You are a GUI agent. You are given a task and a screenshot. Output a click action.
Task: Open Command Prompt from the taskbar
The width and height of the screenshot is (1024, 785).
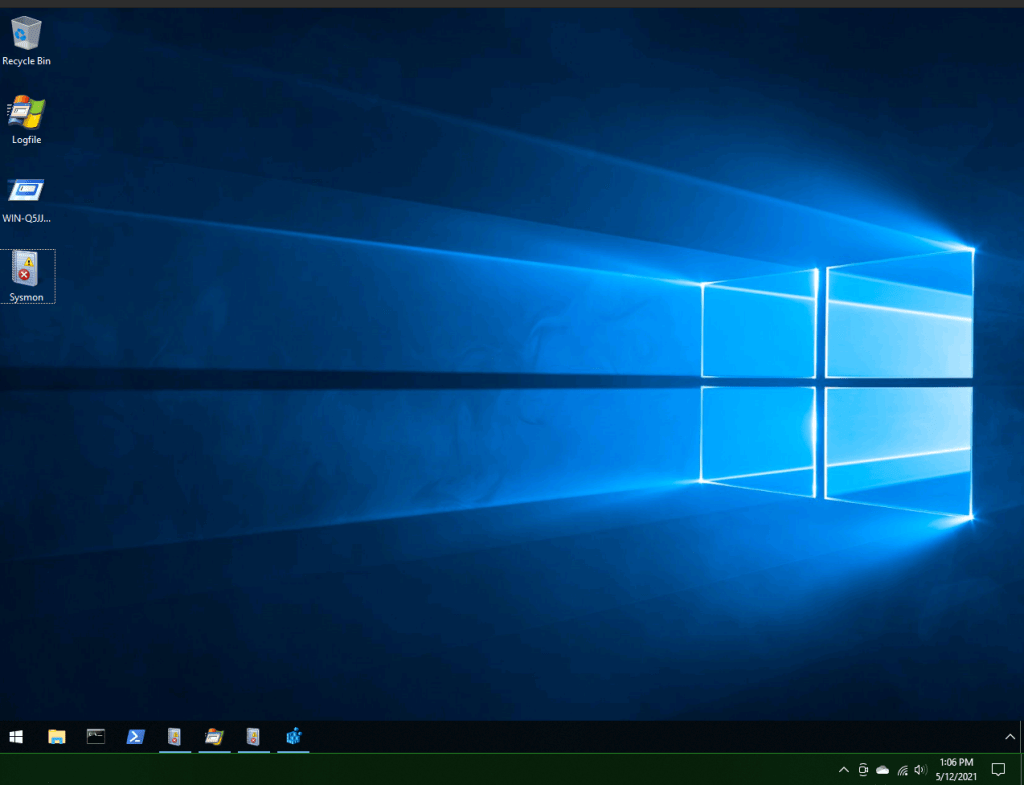96,737
